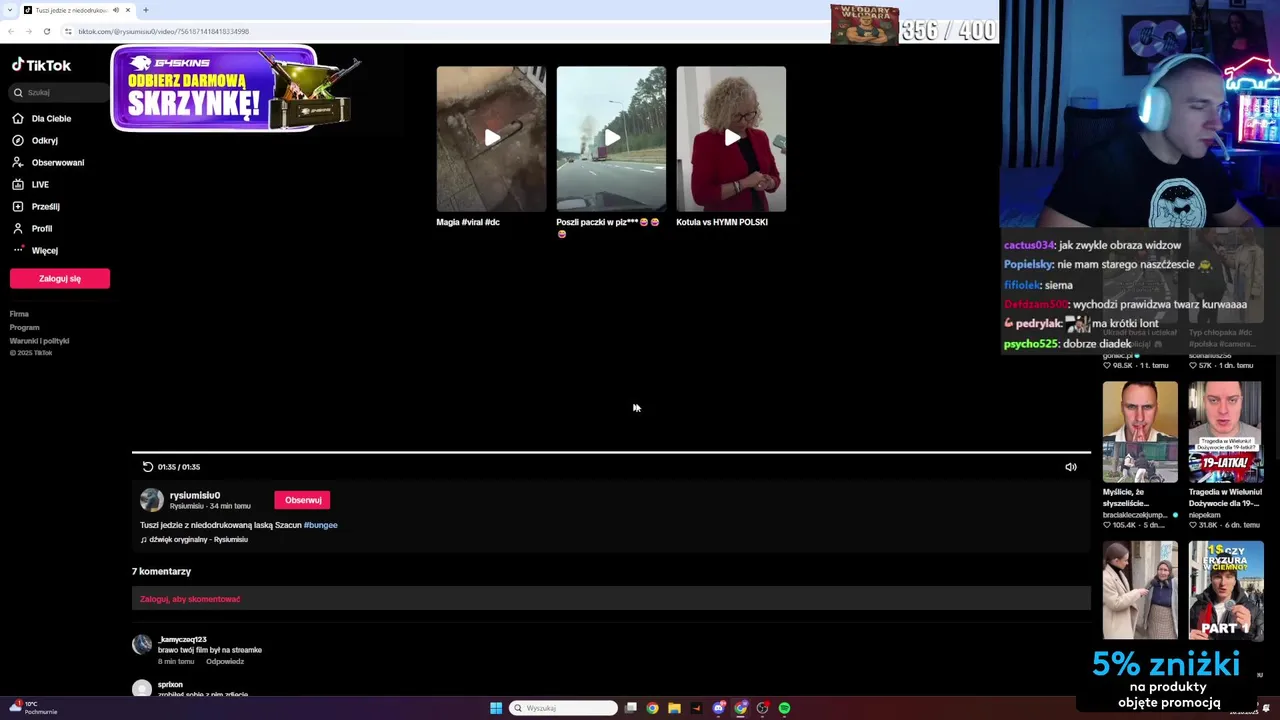This screenshot has width=1280, height=720.
Task: Open _kamyczeq123 commenter avatar
Action: click(142, 644)
